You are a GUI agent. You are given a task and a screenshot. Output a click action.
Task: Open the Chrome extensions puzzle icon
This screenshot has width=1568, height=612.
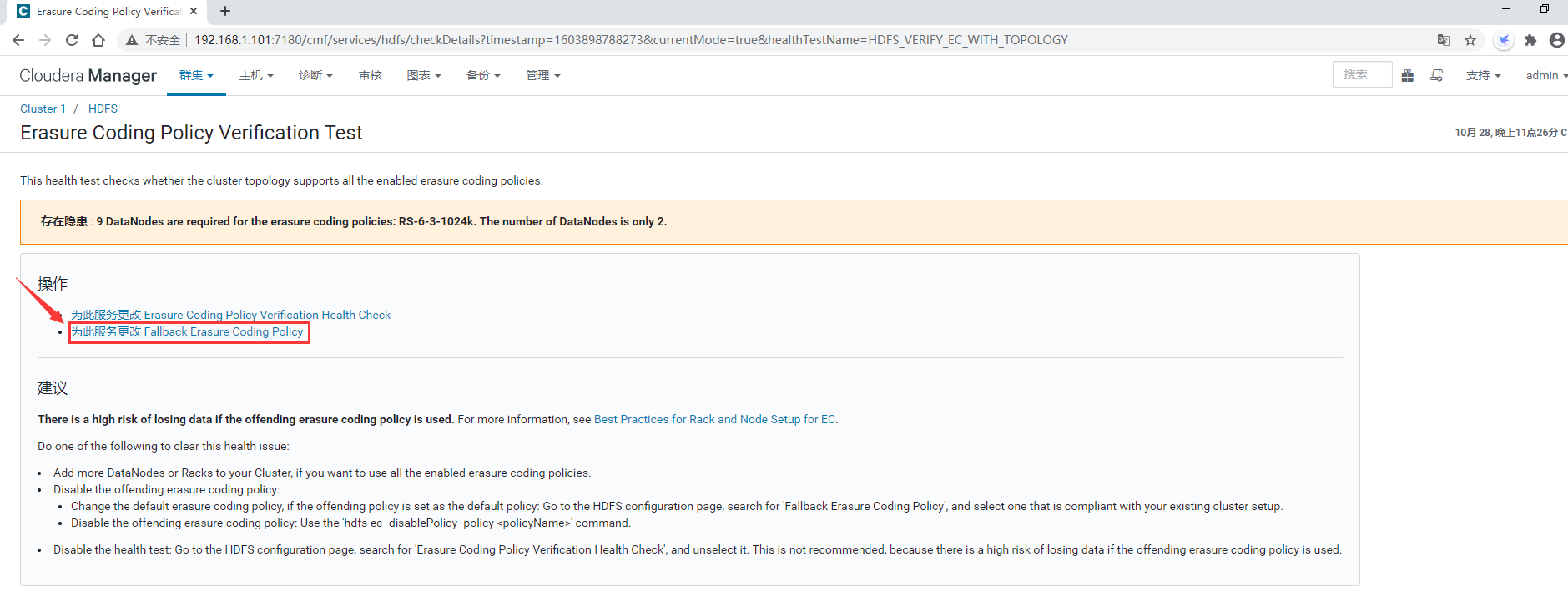[1530, 40]
